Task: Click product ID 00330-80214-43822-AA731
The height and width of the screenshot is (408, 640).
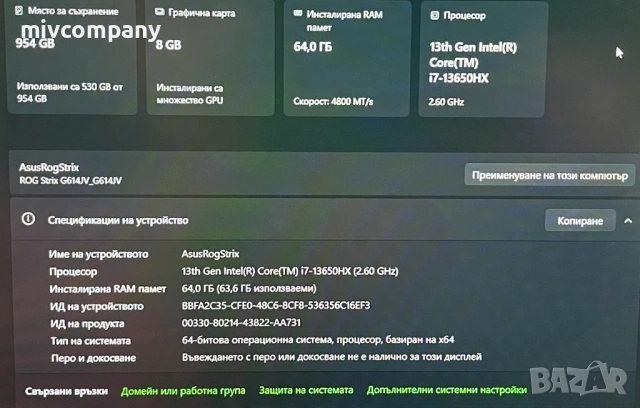Action: click(x=241, y=323)
